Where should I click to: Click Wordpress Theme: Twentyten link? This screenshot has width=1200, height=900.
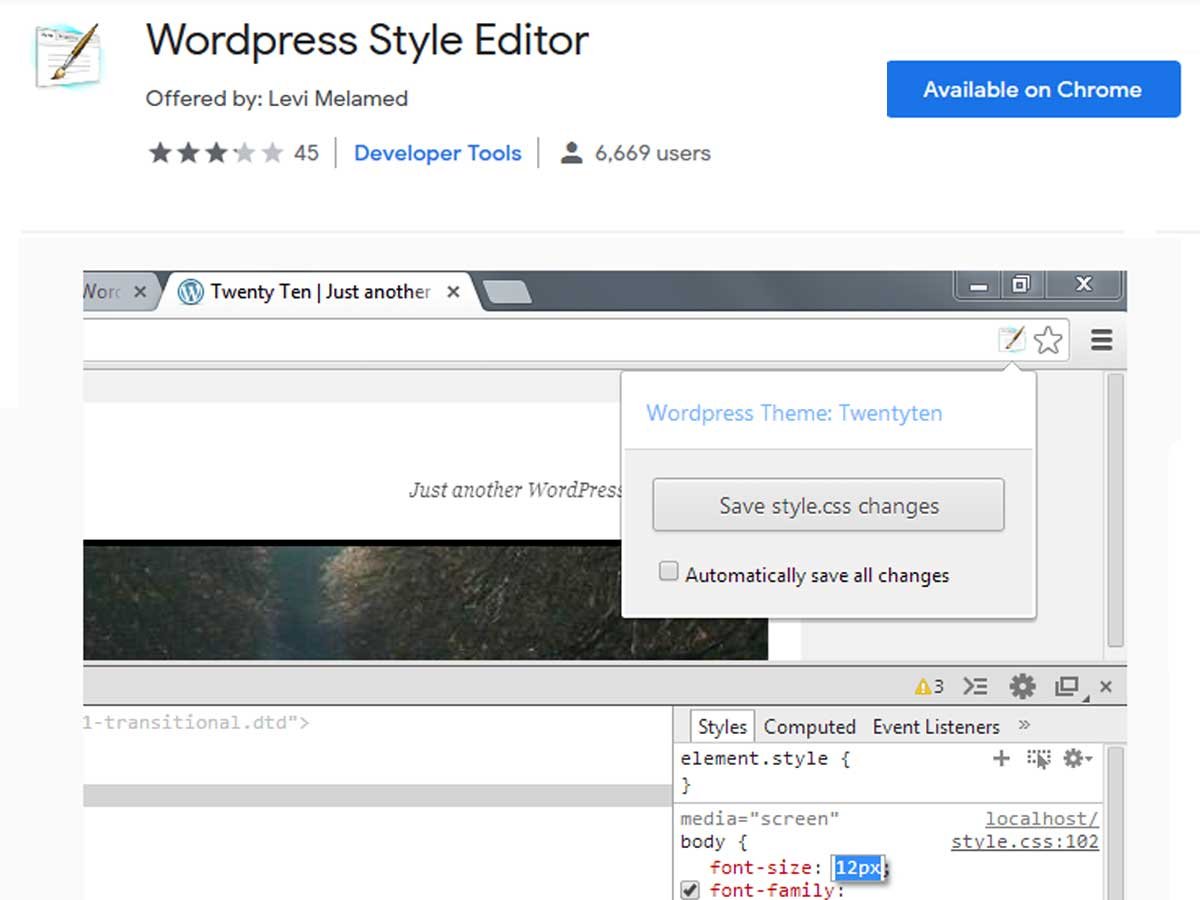click(x=794, y=413)
